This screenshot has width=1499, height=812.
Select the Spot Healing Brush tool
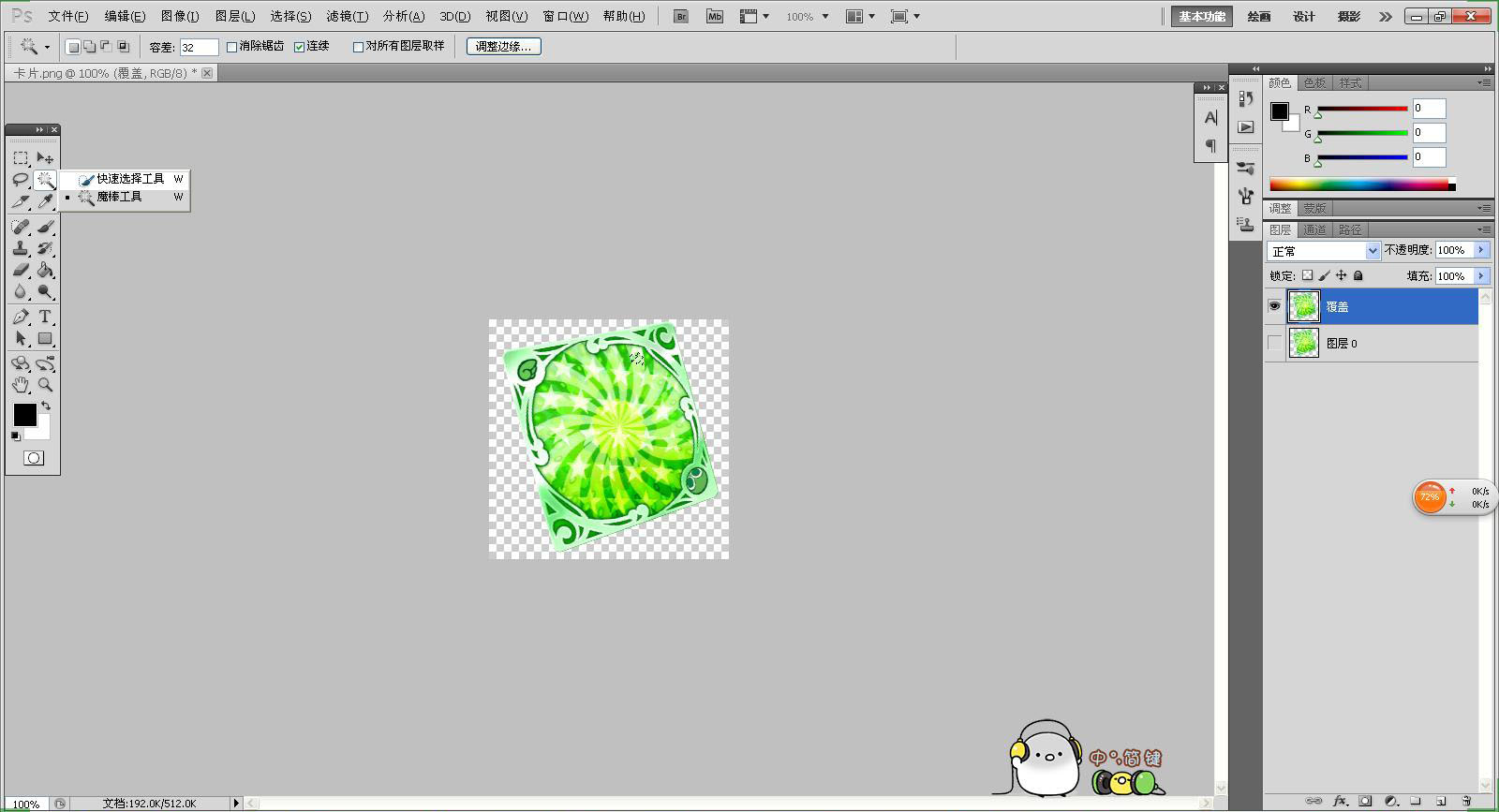(21, 228)
